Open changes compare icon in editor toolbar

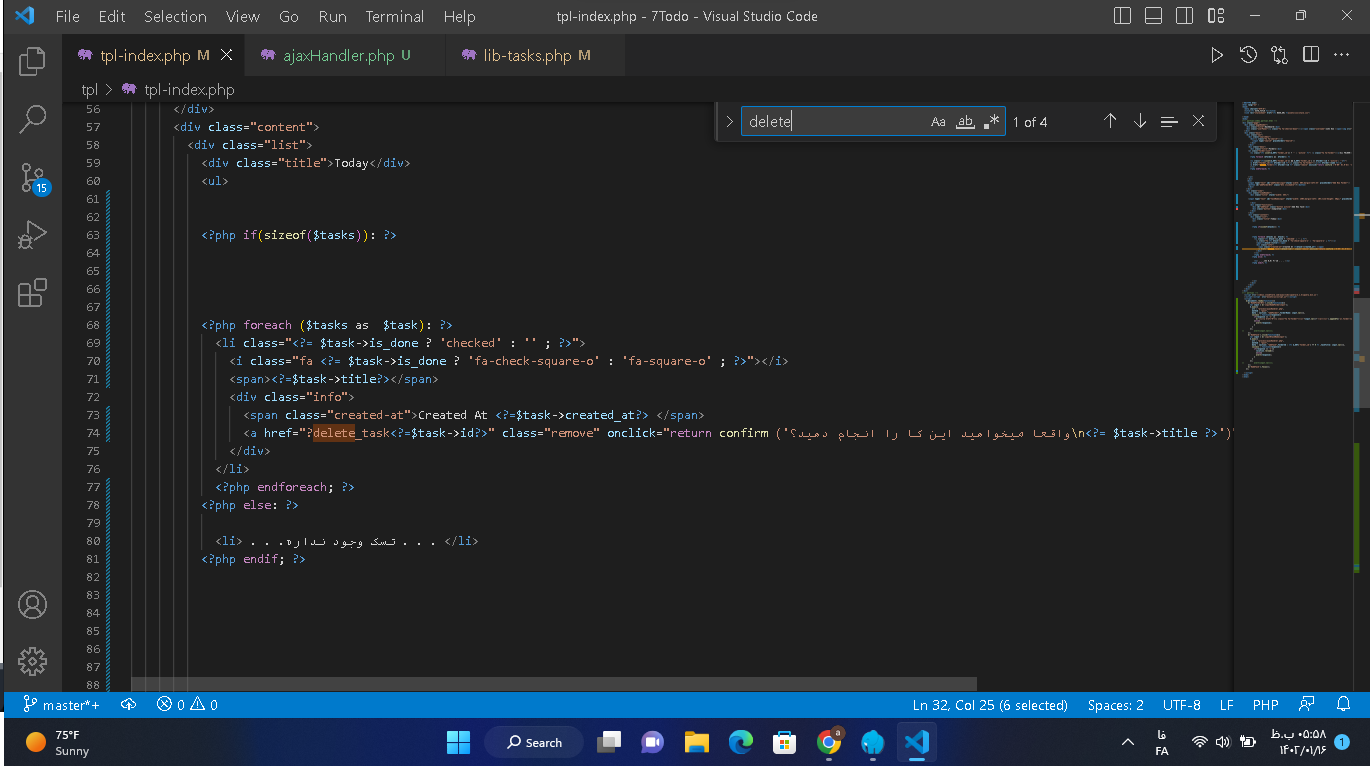coord(1279,55)
